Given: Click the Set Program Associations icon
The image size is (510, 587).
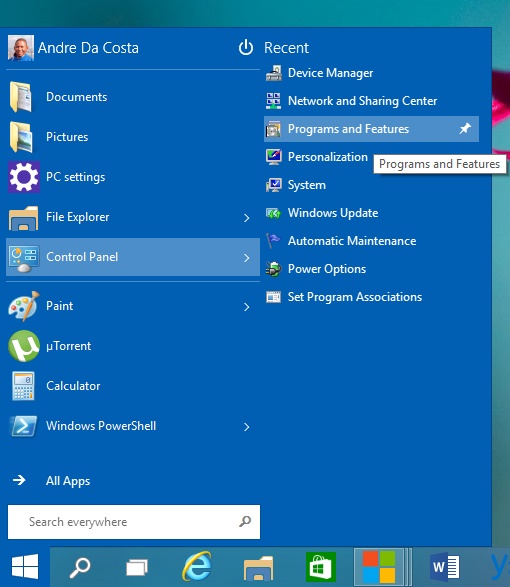Looking at the screenshot, I should 273,297.
